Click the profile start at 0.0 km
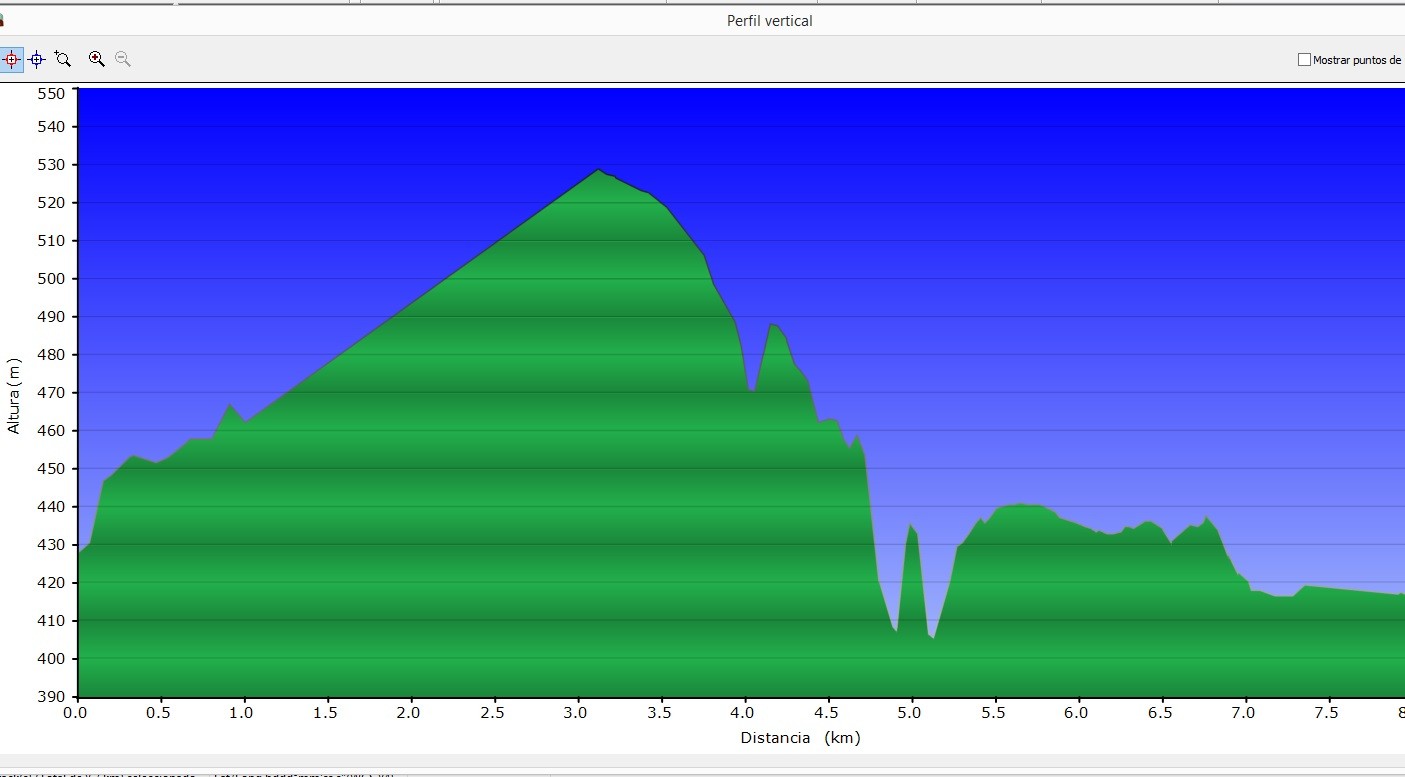Image resolution: width=1405 pixels, height=777 pixels. [79, 551]
